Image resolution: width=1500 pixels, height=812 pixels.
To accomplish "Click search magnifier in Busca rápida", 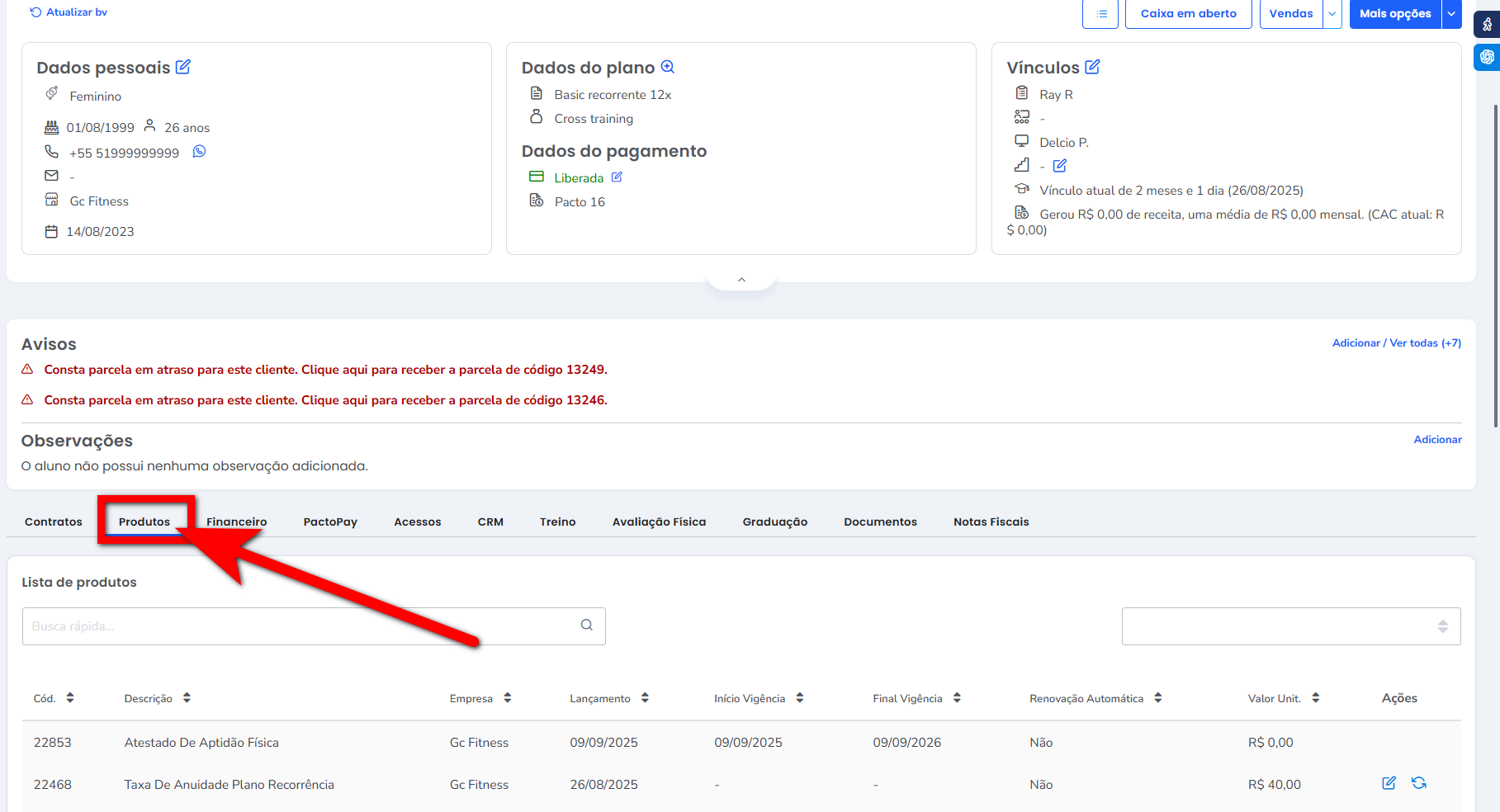I will [x=587, y=626].
